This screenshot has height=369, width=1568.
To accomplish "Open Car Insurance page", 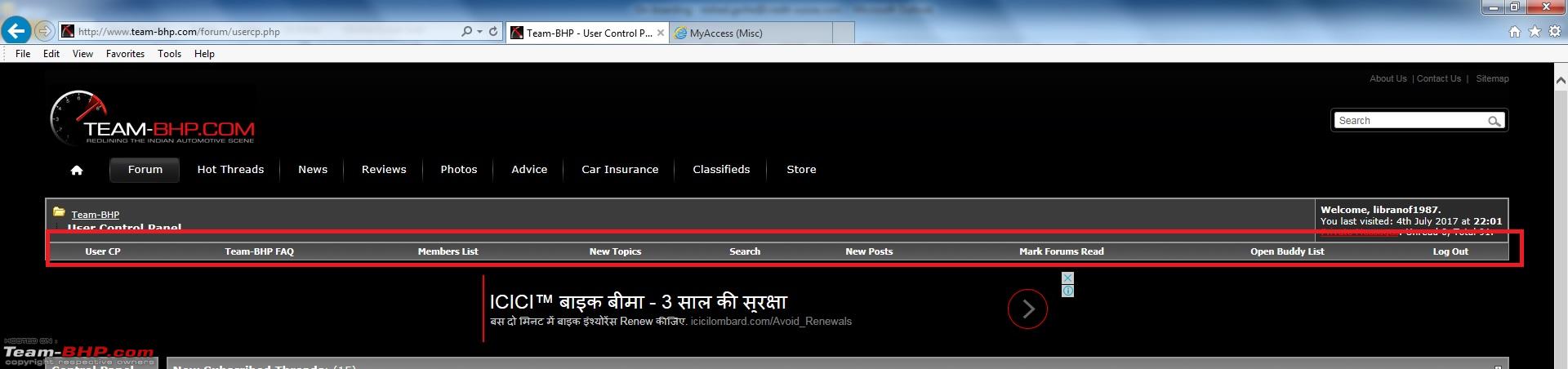I will pyautogui.click(x=620, y=170).
